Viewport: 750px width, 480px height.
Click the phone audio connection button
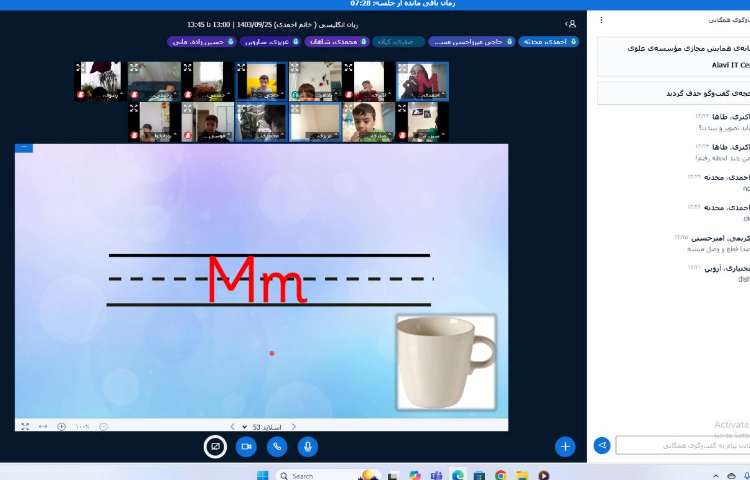(277, 447)
